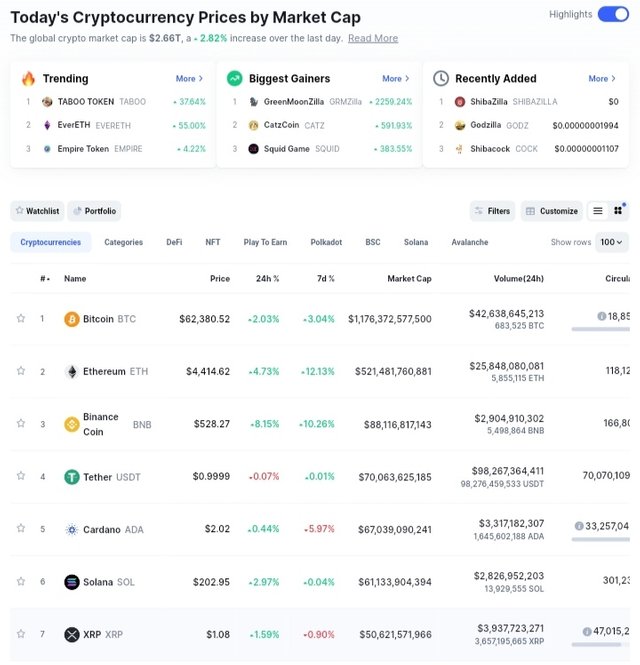Open the Play To Earn tab

coord(265,242)
